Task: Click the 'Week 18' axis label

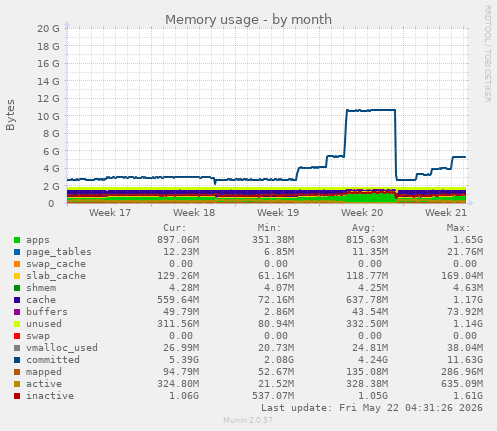Action: pos(194,213)
